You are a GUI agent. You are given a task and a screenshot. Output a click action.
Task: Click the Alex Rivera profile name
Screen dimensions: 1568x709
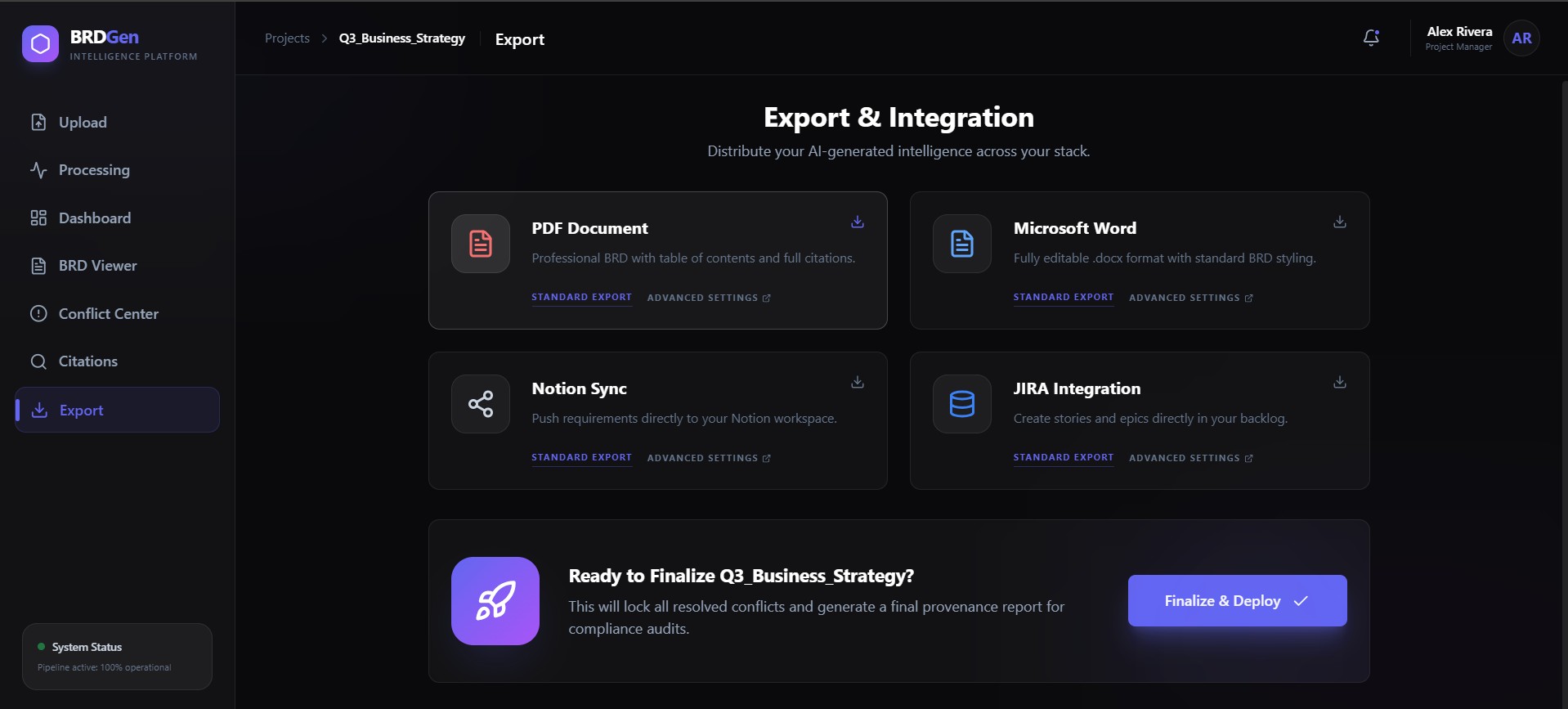coord(1459,32)
